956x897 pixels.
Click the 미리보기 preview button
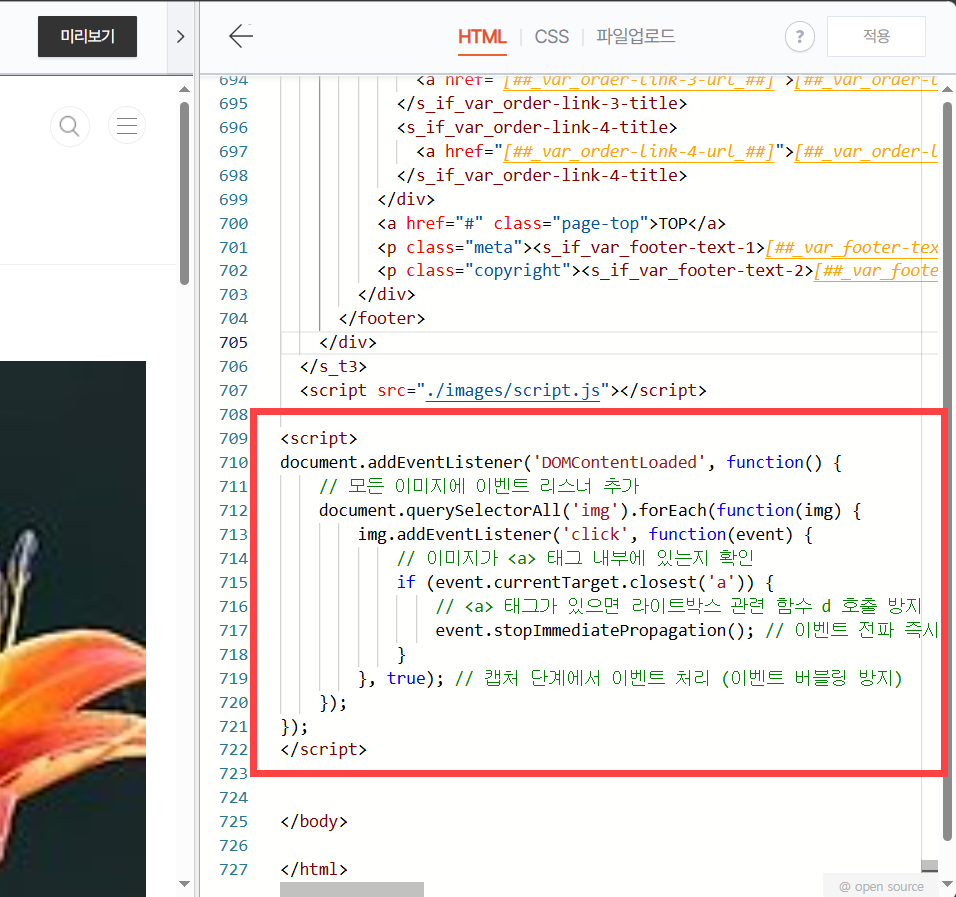[87, 37]
